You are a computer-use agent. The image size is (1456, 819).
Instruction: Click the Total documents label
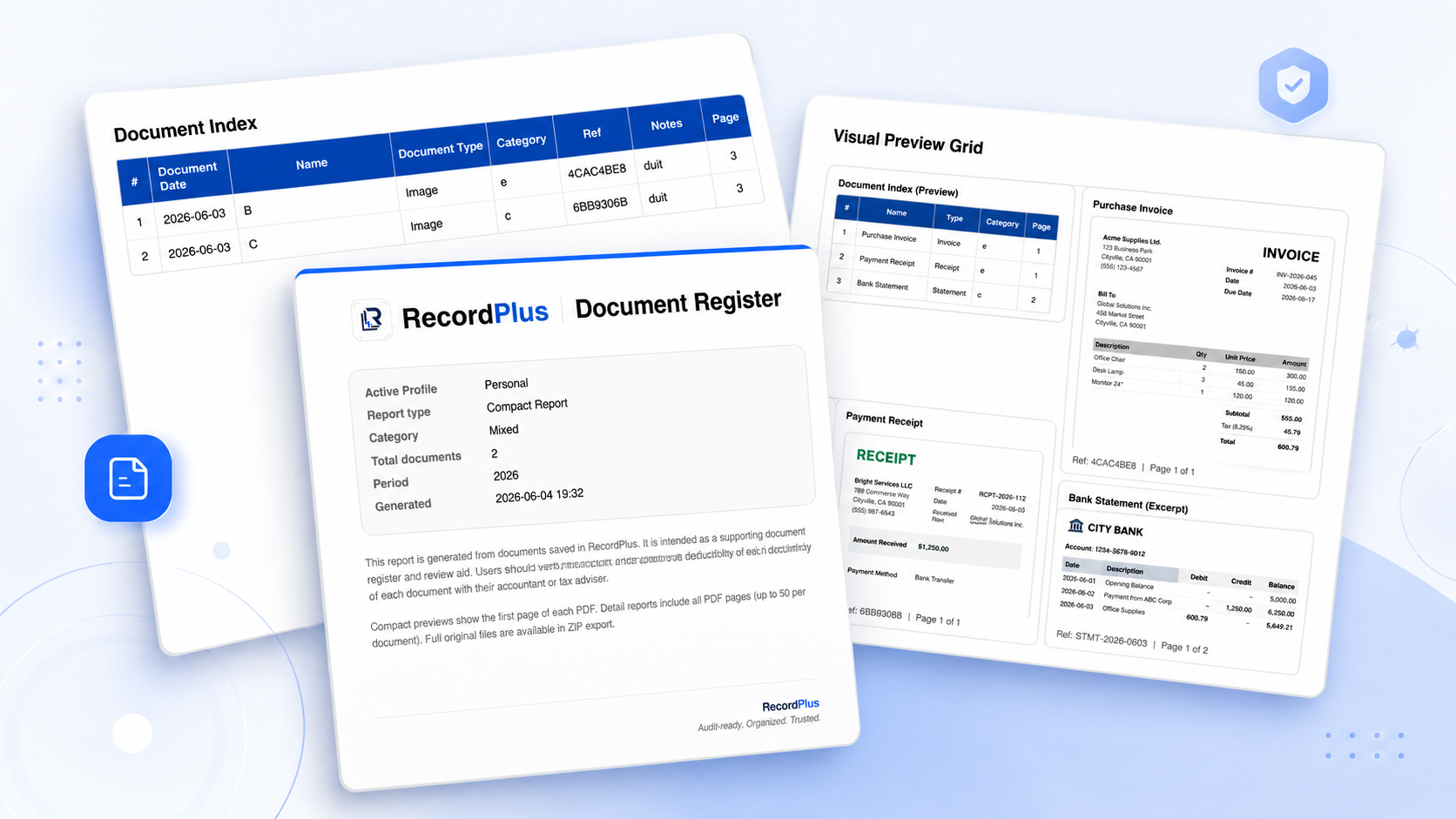tap(416, 459)
